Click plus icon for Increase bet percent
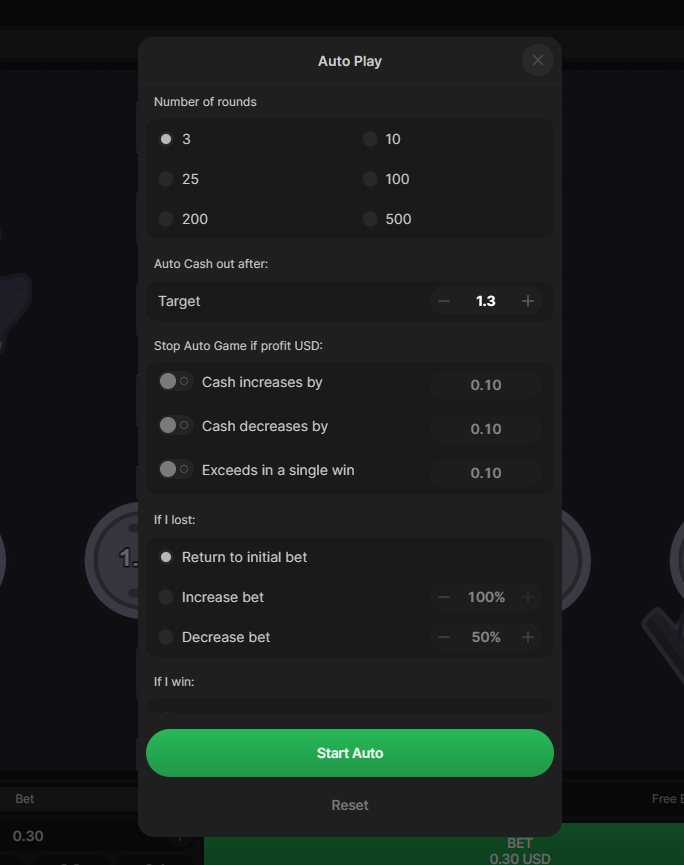The image size is (684, 865). click(528, 597)
